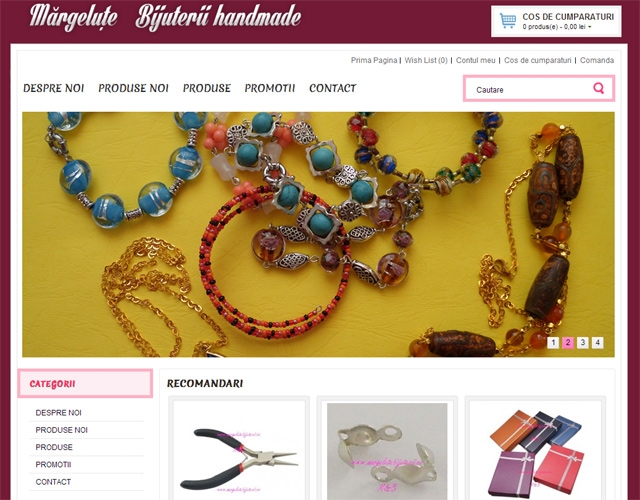The height and width of the screenshot is (500, 640).
Task: Select banner slide number 3
Action: [583, 342]
